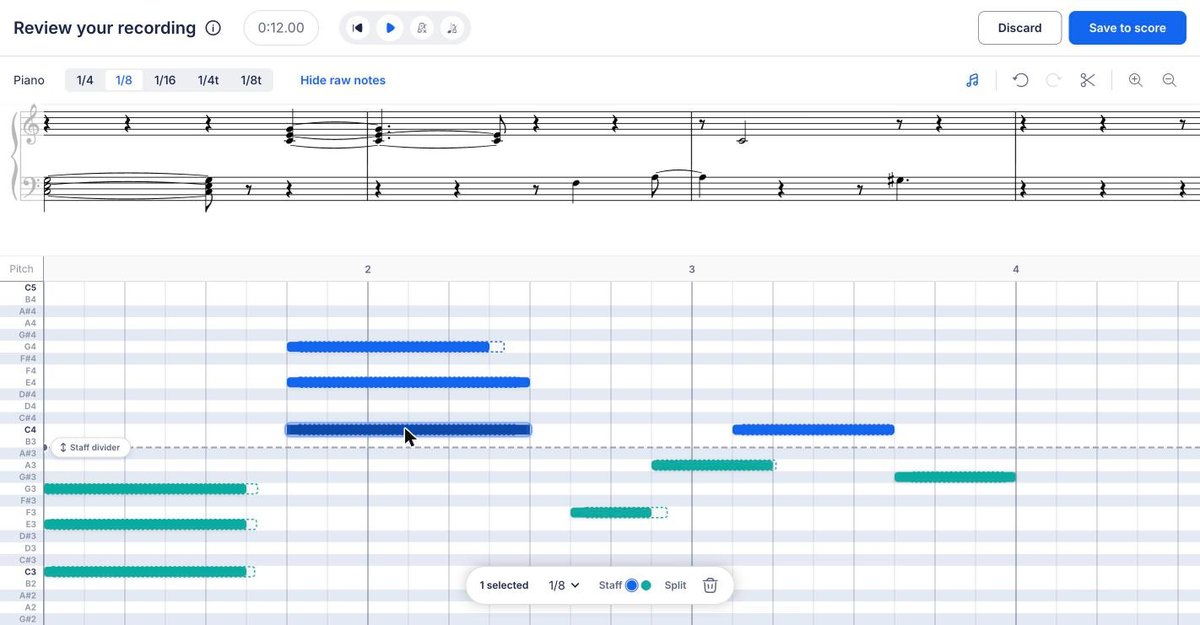Click the Piano instrument label
The height and width of the screenshot is (625, 1200).
(29, 80)
